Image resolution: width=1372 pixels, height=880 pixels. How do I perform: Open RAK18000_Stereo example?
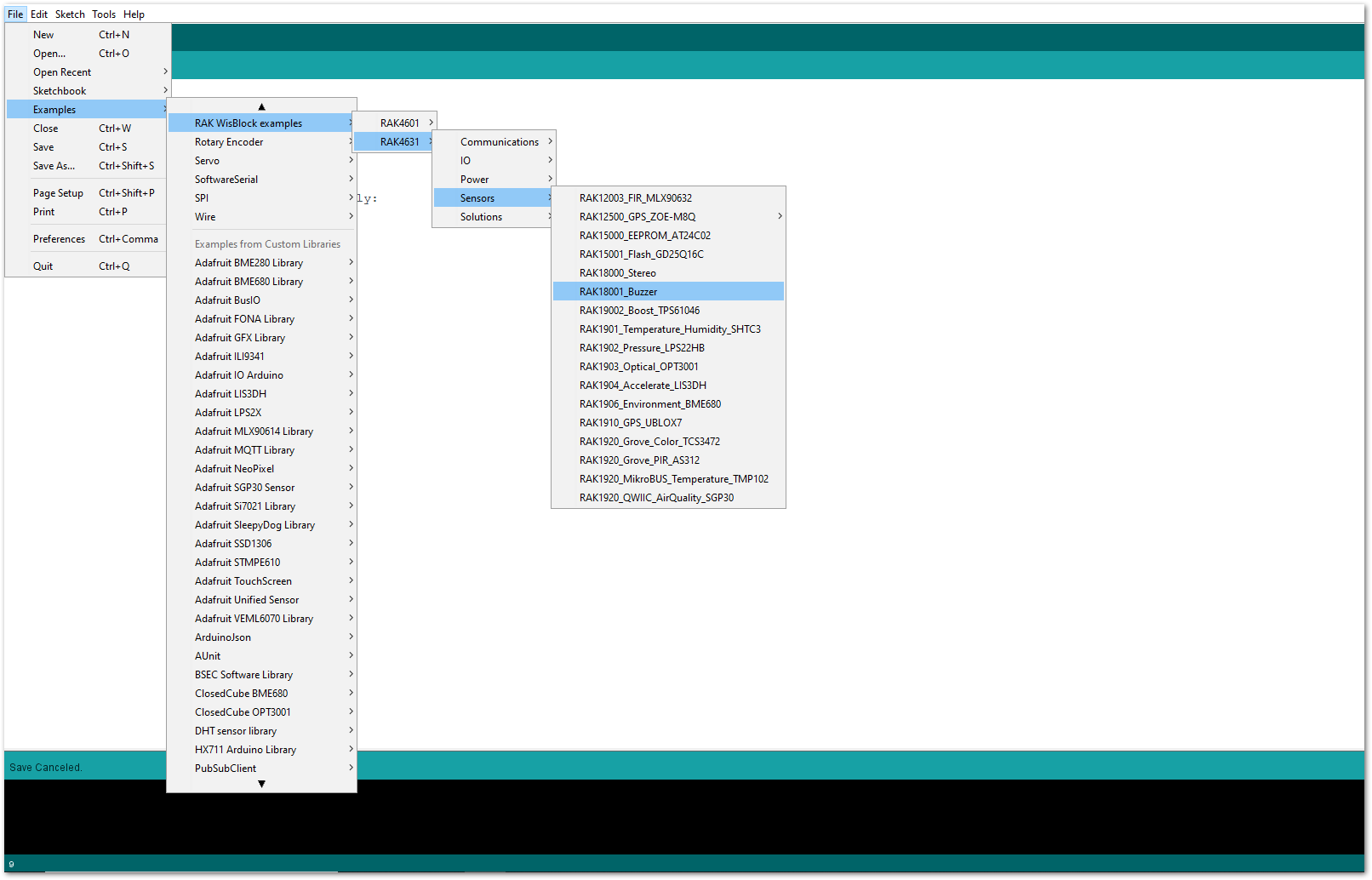[x=668, y=273]
